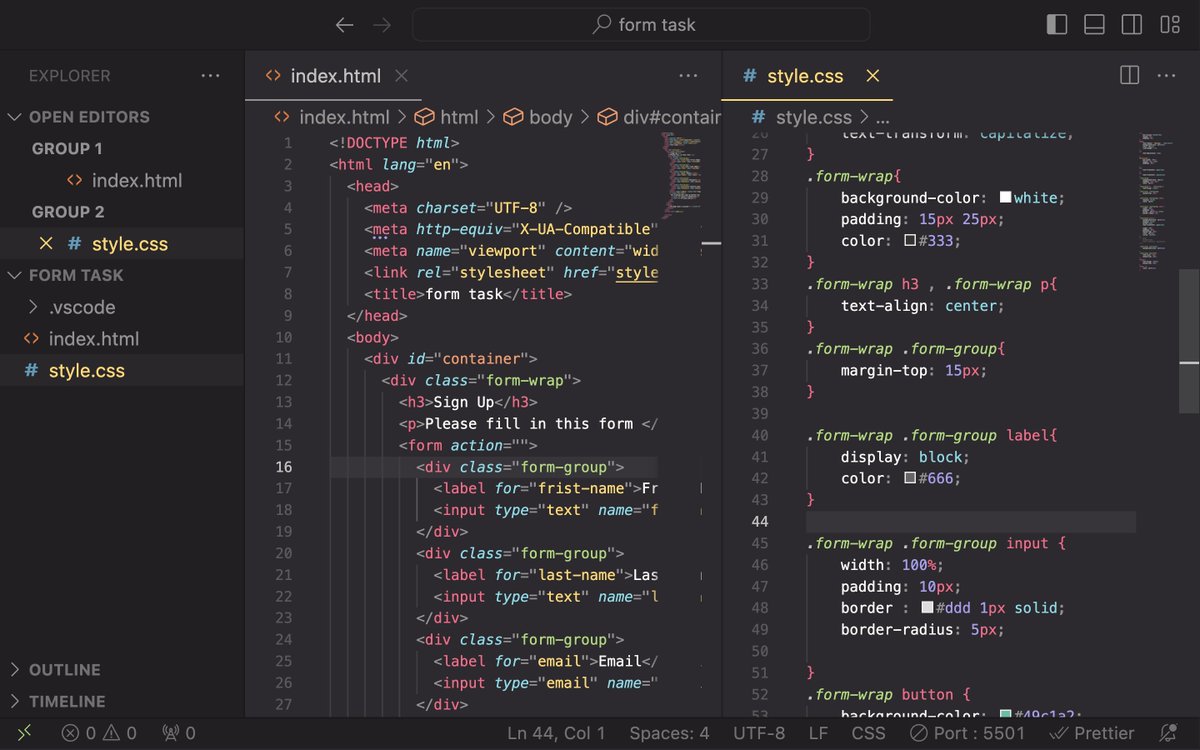The width and height of the screenshot is (1200, 750).
Task: Click line number 44 in style.css
Action: [759, 522]
